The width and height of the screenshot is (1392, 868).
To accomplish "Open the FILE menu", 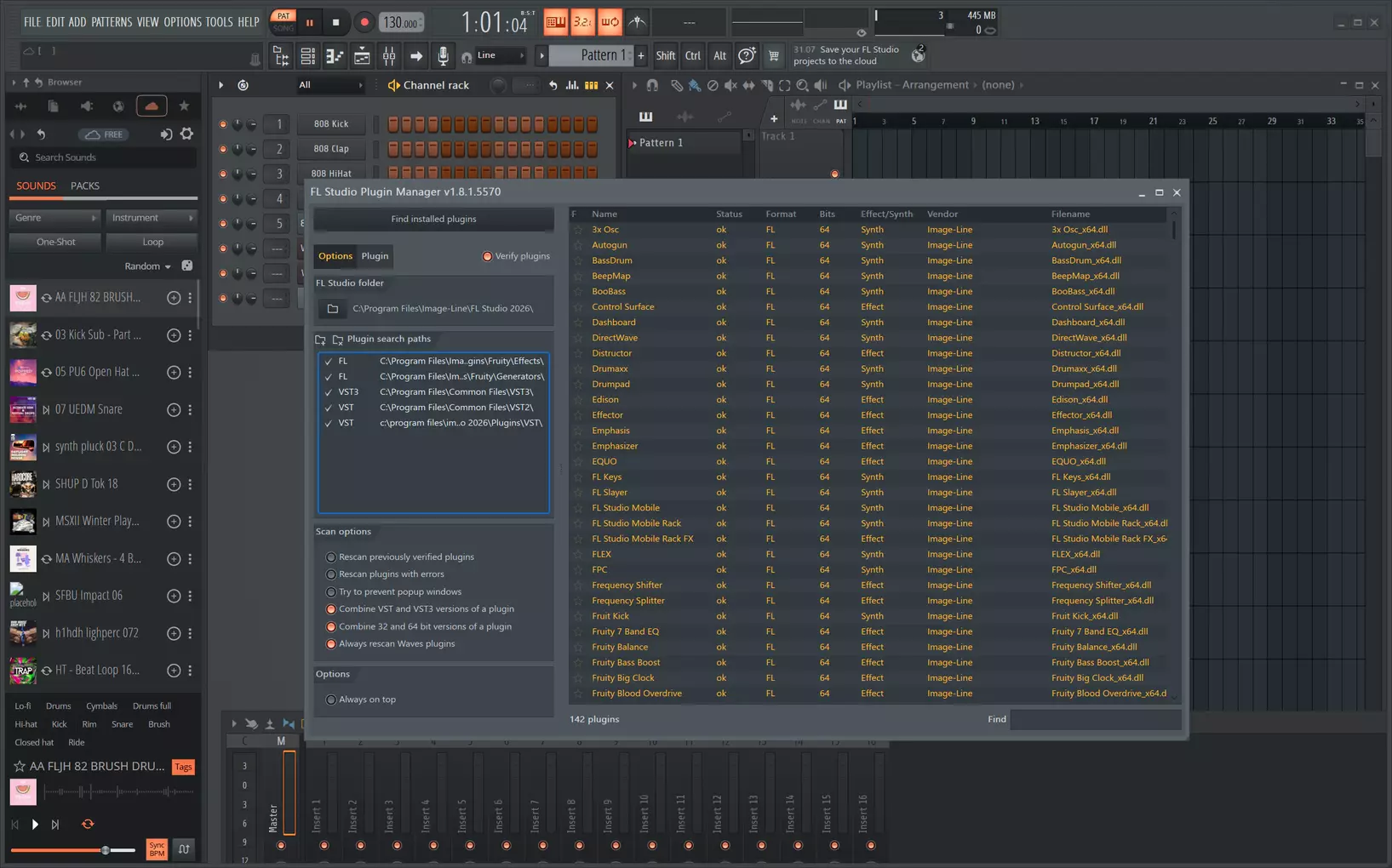I will 32,22.
